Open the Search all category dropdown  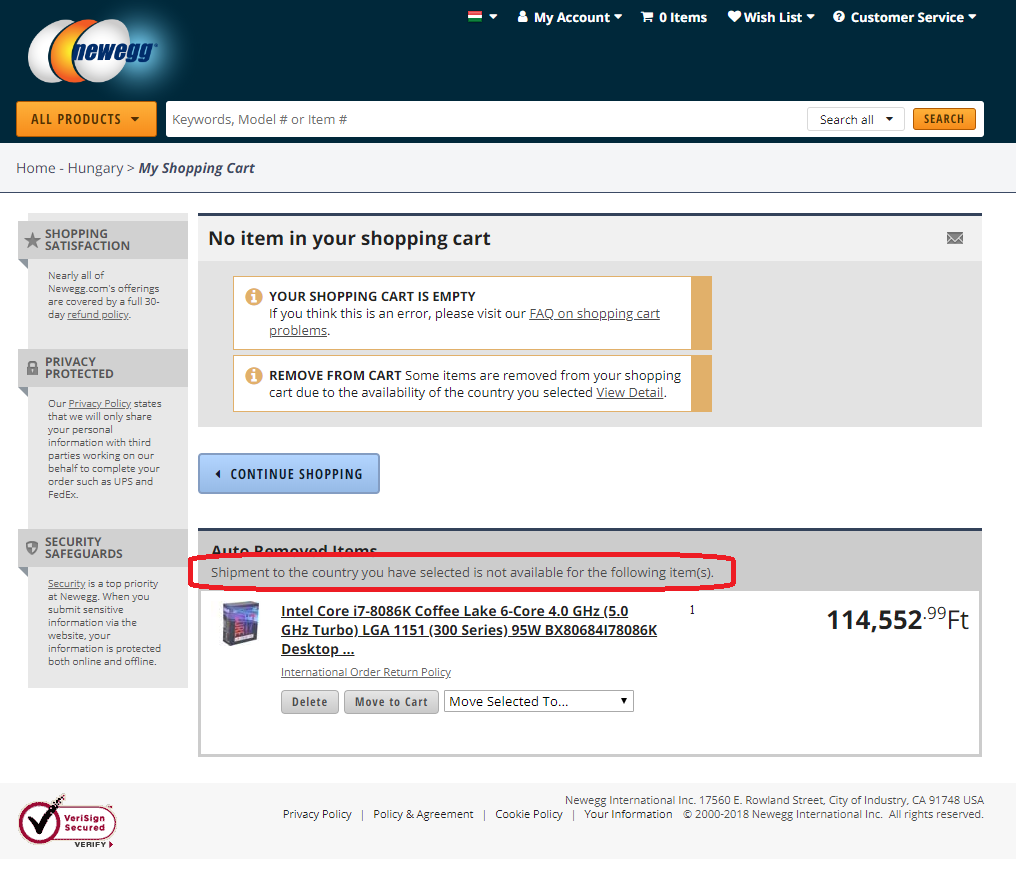pyautogui.click(x=855, y=119)
